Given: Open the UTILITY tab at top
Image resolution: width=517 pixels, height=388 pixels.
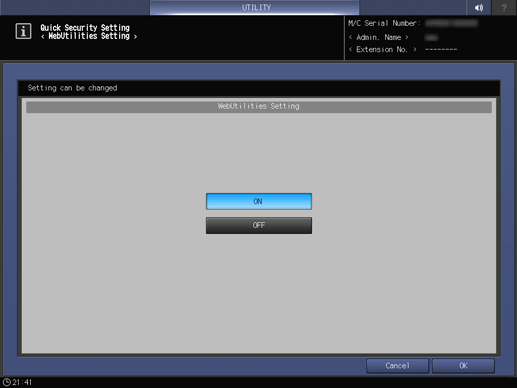Looking at the screenshot, I should click(255, 7).
